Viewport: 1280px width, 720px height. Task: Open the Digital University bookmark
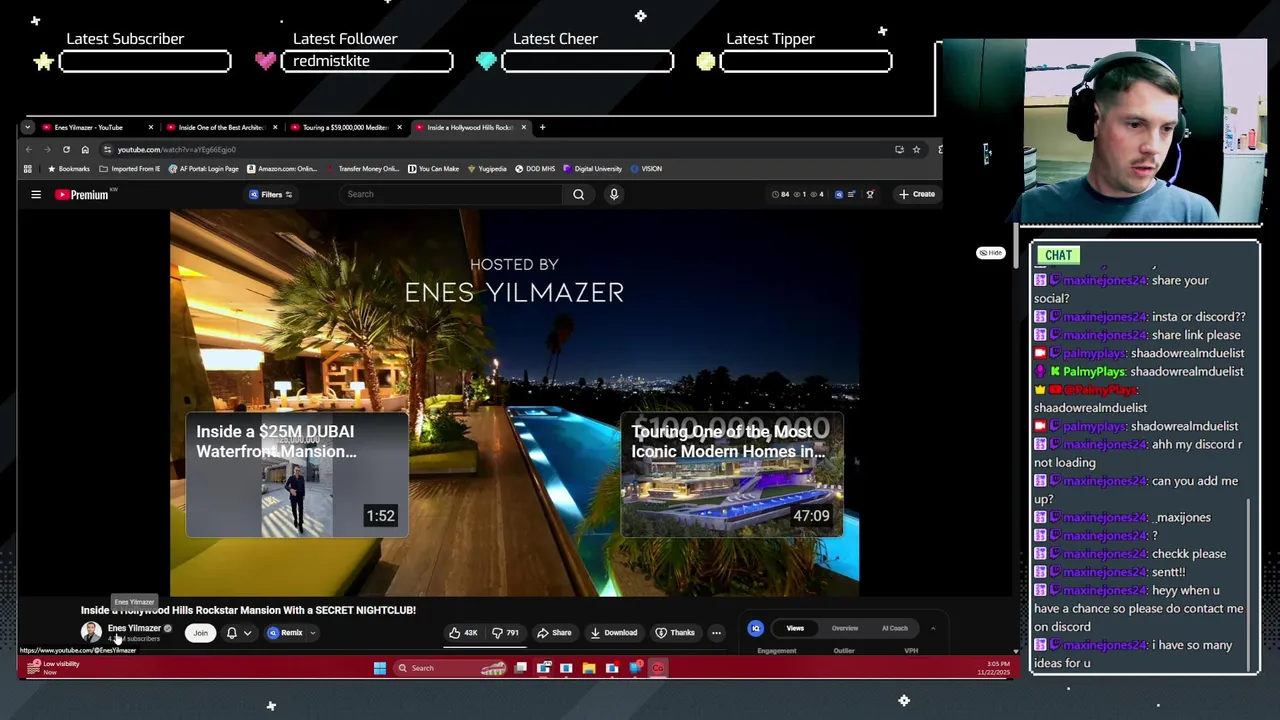(593, 168)
